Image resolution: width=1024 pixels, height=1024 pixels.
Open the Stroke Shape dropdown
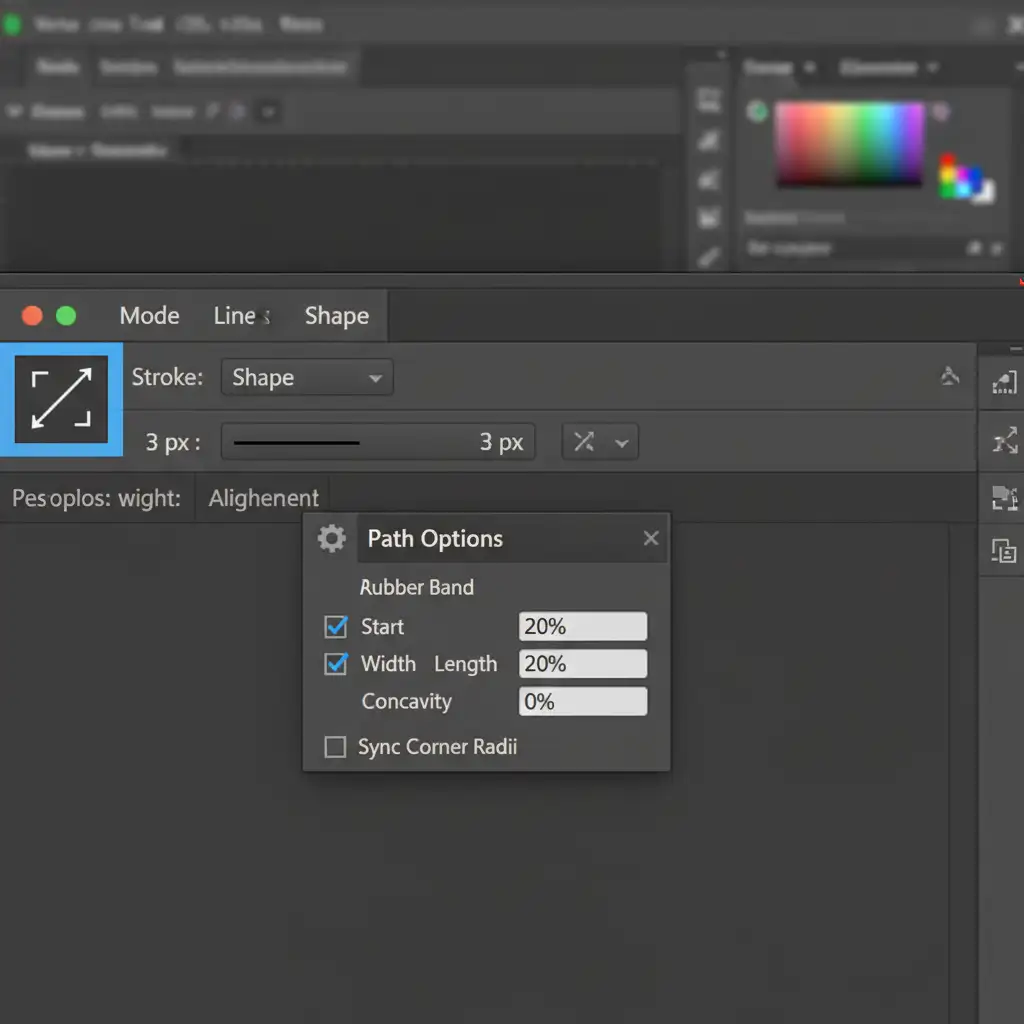[x=307, y=378]
